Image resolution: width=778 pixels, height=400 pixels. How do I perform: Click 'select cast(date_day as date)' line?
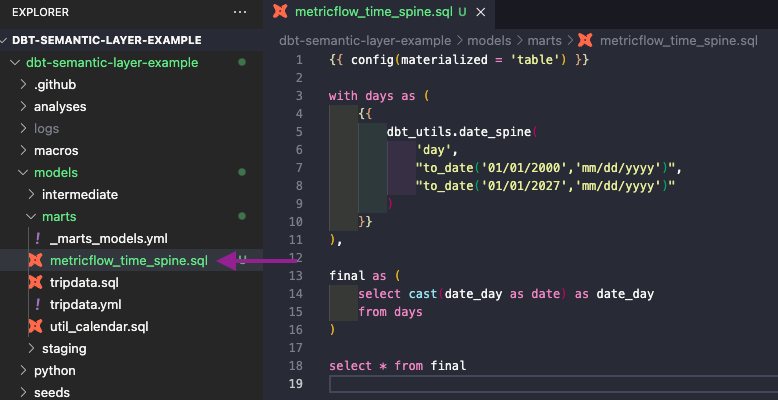point(506,294)
